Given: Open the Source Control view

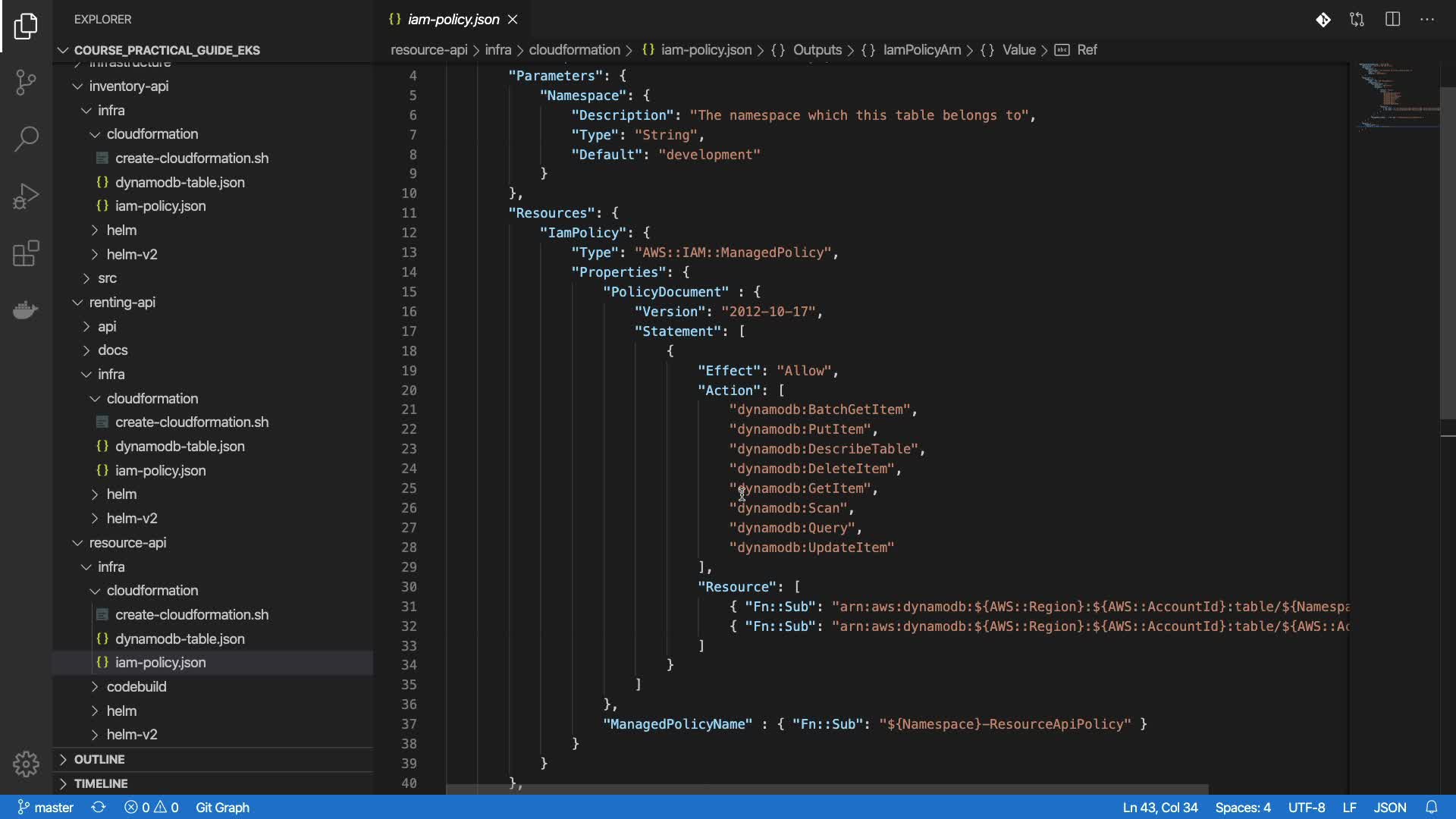Looking at the screenshot, I should [26, 82].
